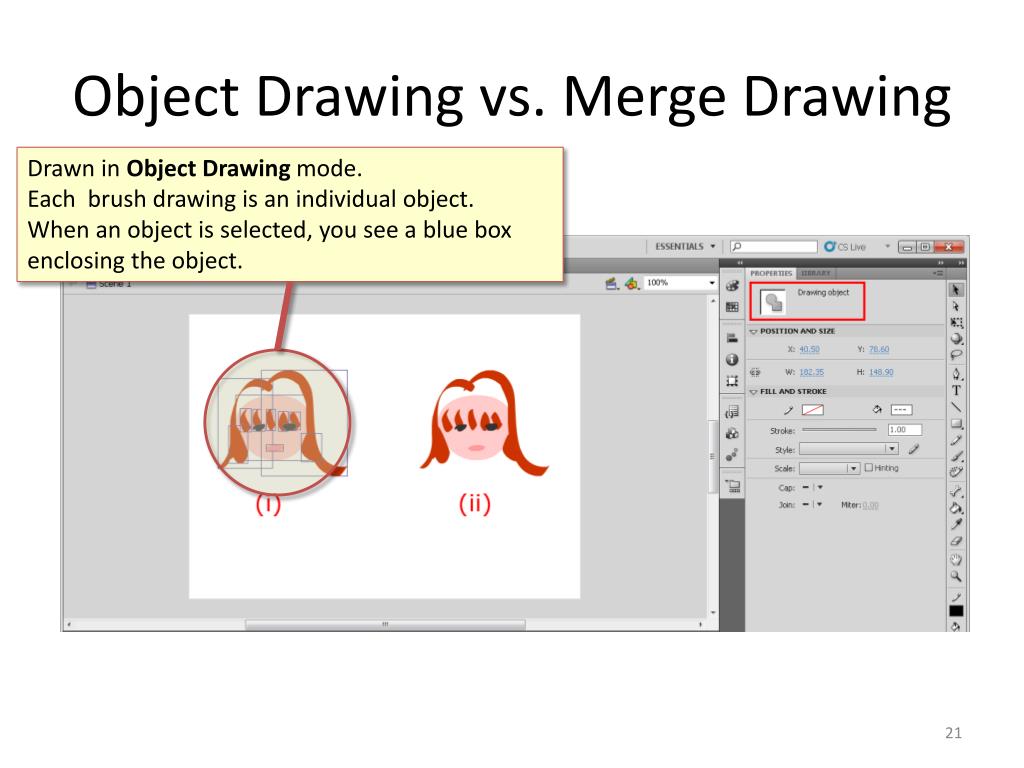Click the Stroke thickness slider

pos(839,430)
